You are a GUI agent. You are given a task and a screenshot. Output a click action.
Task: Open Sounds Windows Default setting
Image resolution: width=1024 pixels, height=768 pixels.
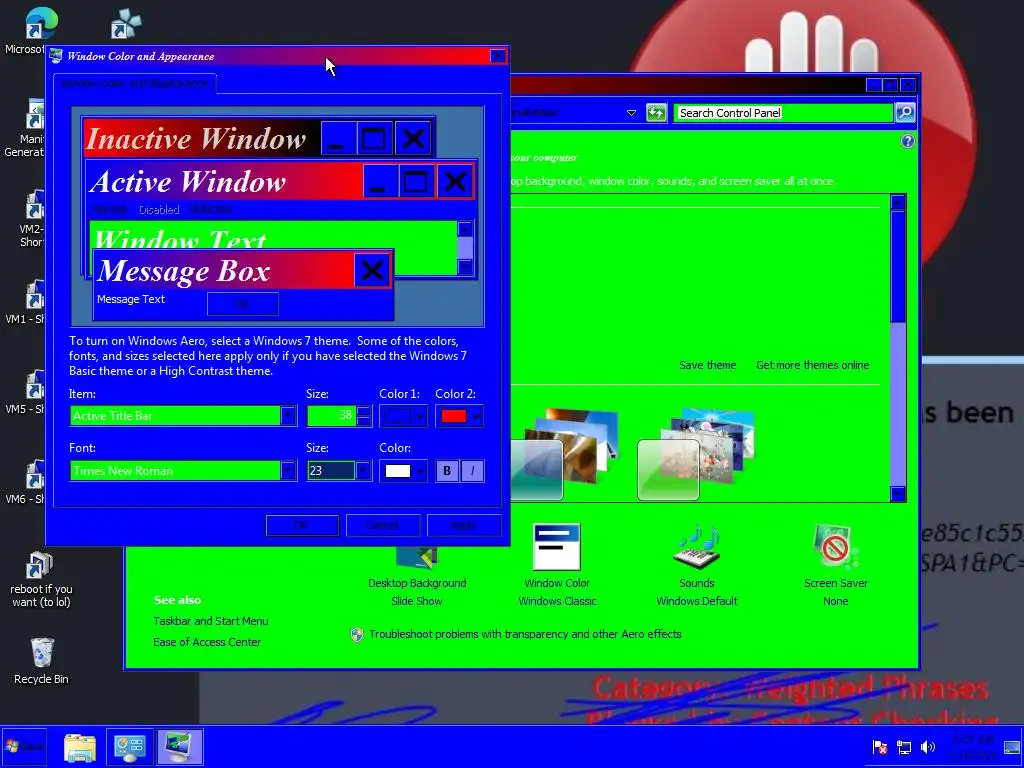point(697,566)
